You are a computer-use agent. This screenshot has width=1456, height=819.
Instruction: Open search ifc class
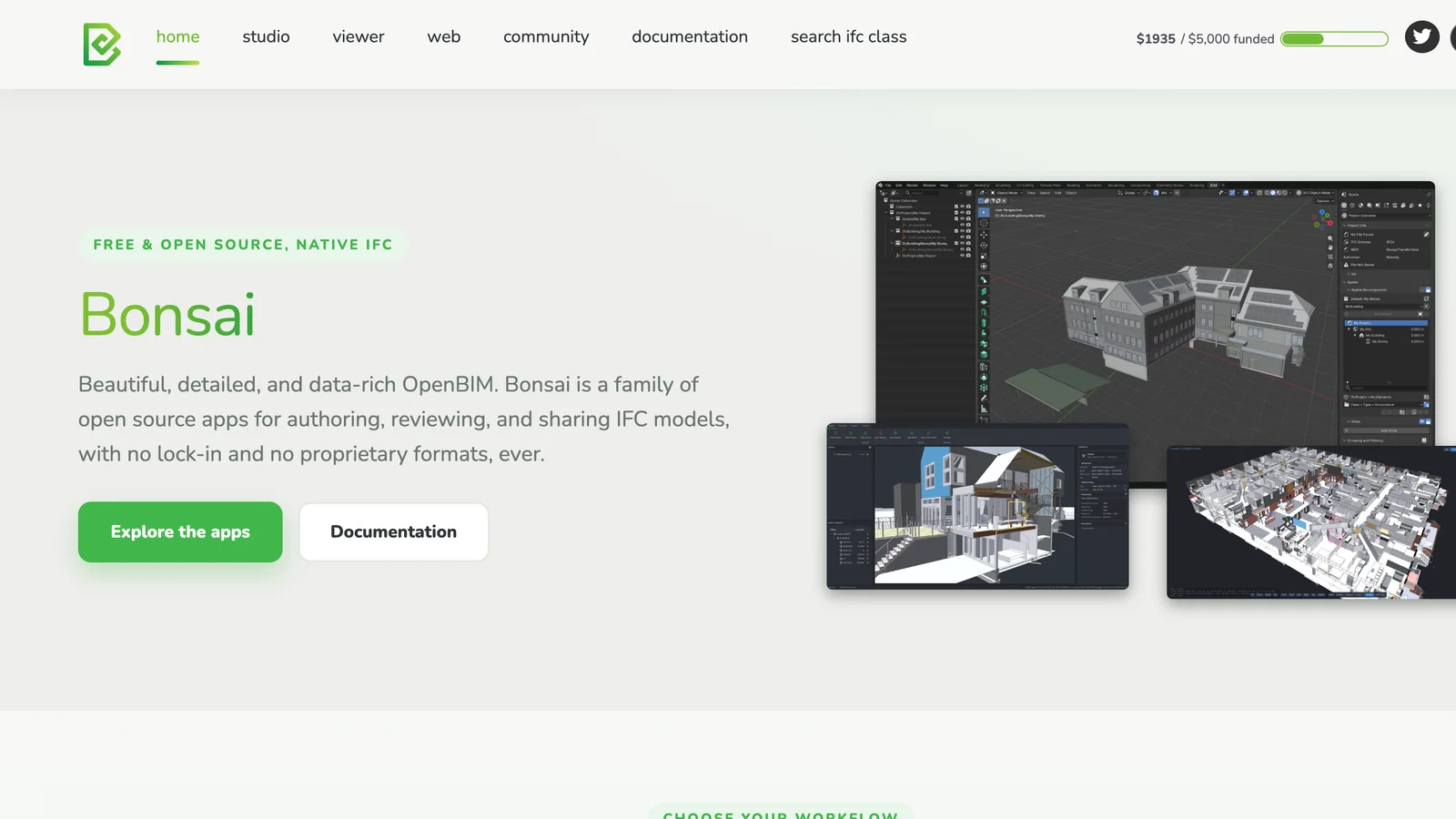(x=849, y=37)
